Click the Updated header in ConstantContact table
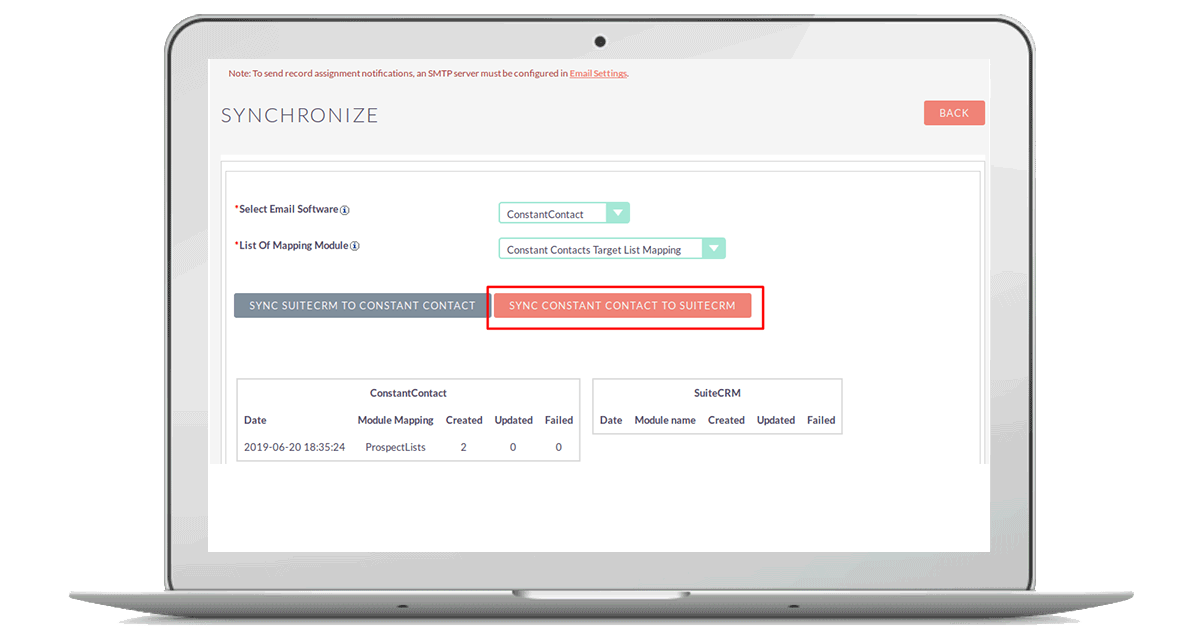The height and width of the screenshot is (630, 1200). 514,420
